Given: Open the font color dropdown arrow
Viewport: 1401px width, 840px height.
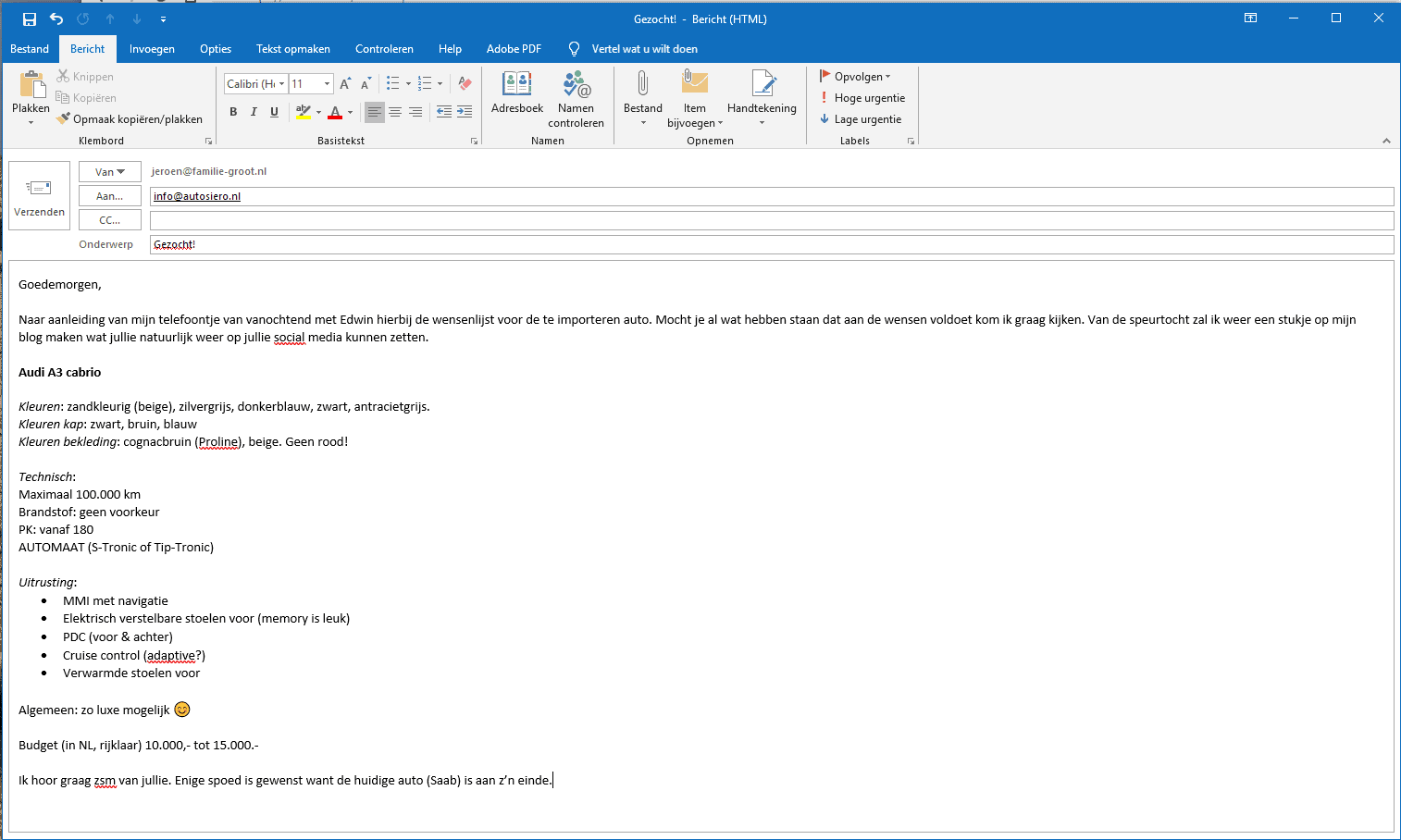Looking at the screenshot, I should point(350,113).
